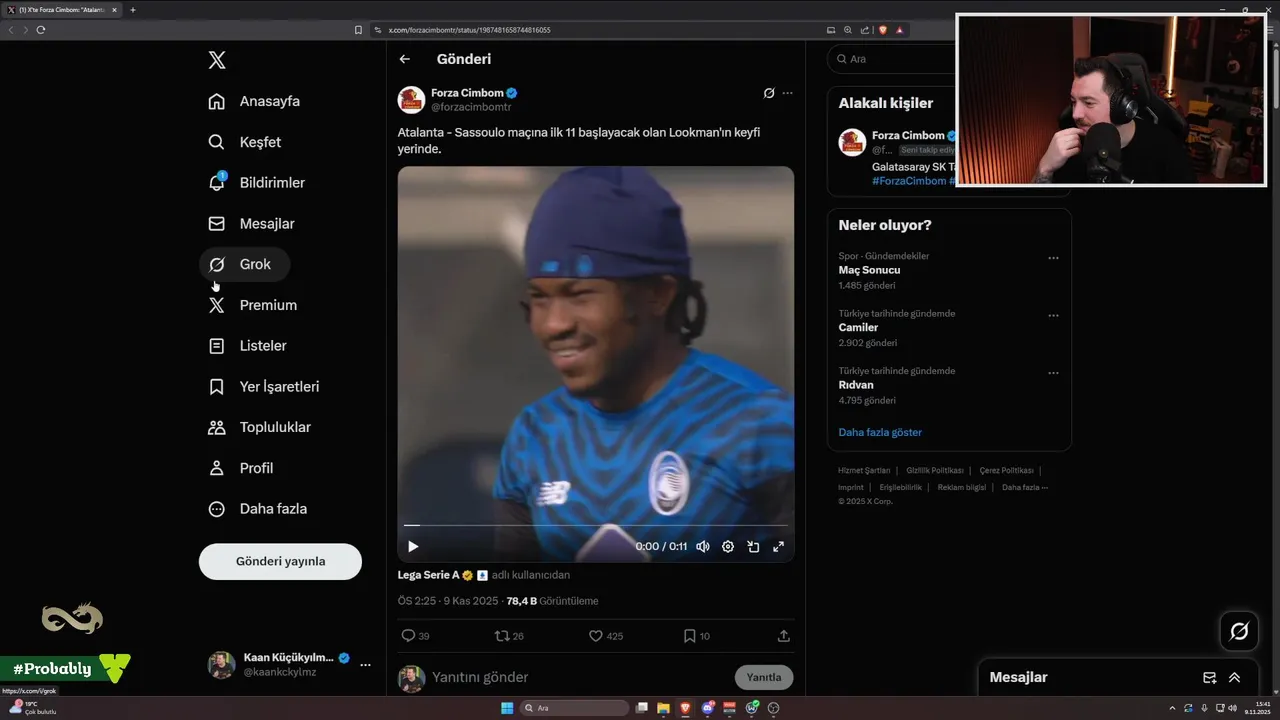Viewport: 1280px width, 720px height.
Task: Open the post's three-dot more menu
Action: click(788, 93)
